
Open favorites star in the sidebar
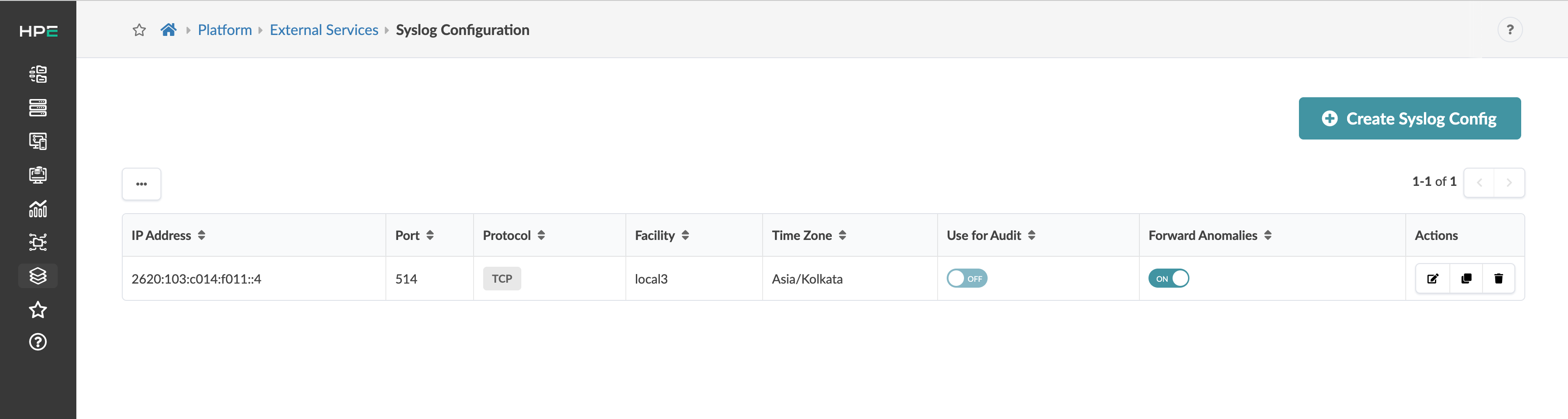(38, 309)
